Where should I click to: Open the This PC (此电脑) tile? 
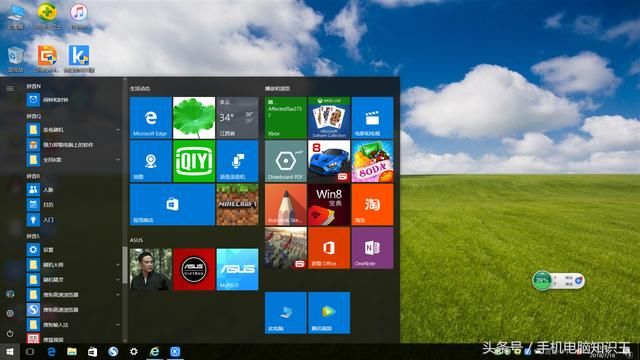click(x=286, y=313)
